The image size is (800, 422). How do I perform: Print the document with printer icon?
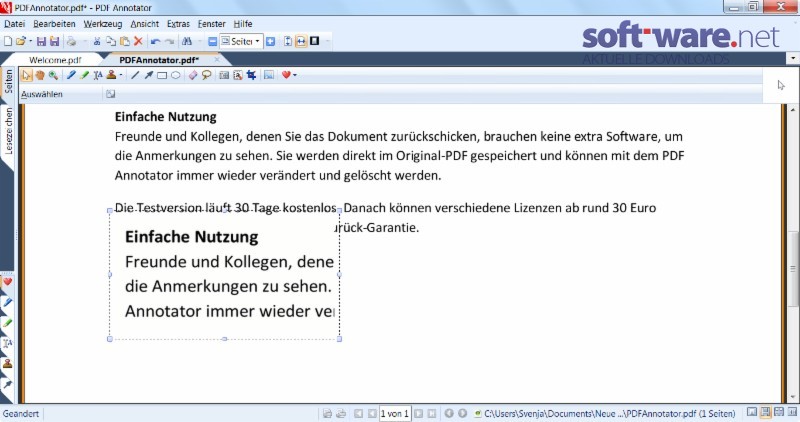(x=72, y=41)
